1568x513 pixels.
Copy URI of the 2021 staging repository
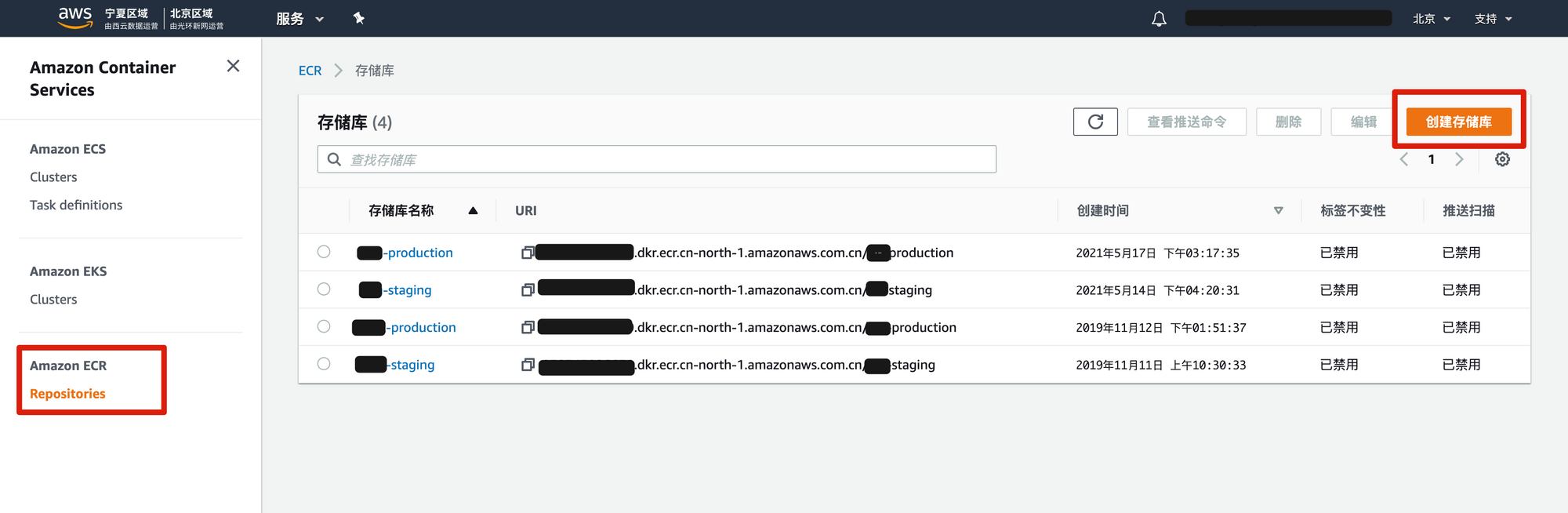tap(528, 290)
